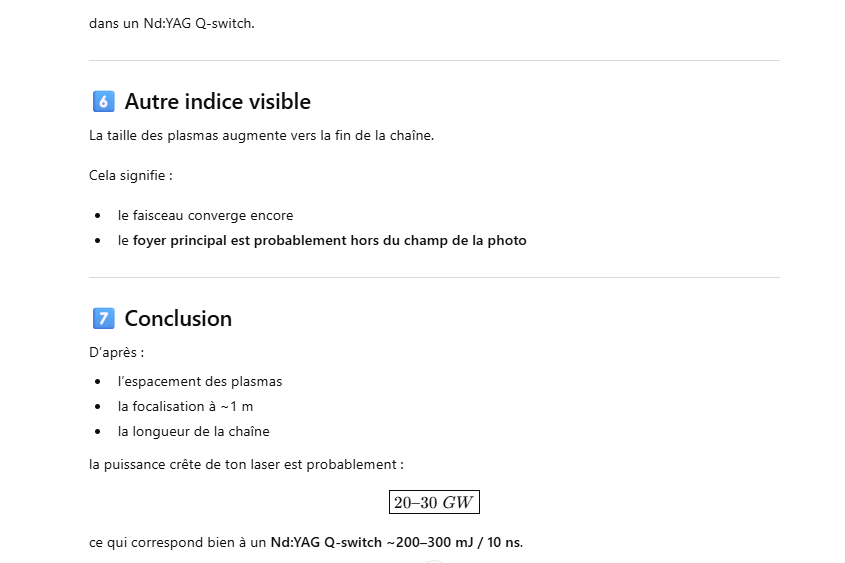Click the scroll-to-bottom button peeking at page bottom
Image resolution: width=845 pixels, height=563 pixels.
coord(433,560)
